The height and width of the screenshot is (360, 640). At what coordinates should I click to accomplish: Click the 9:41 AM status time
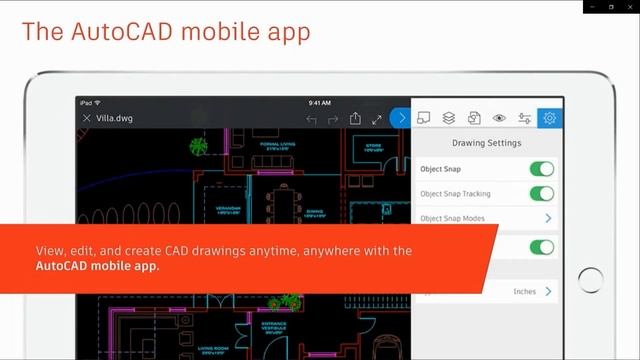point(320,103)
